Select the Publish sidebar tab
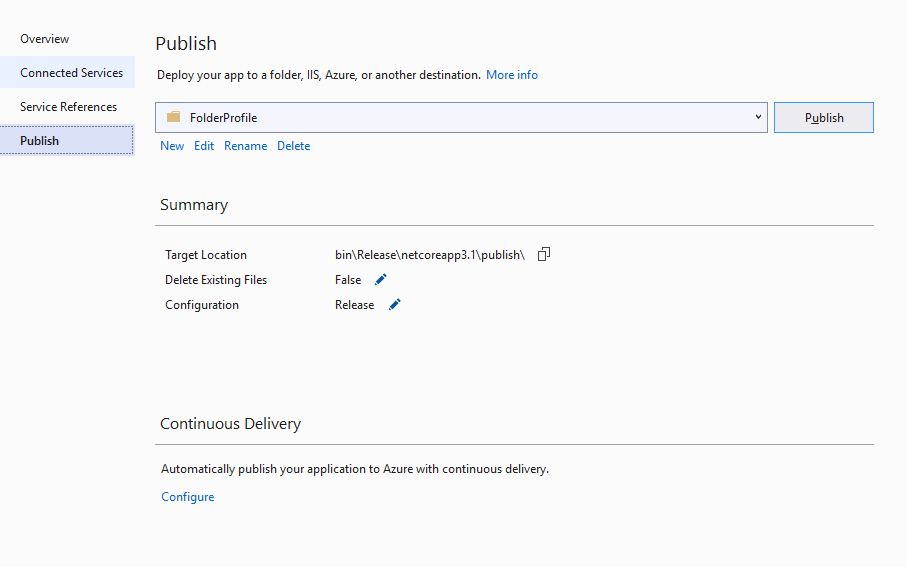The image size is (907, 567). (x=67, y=141)
